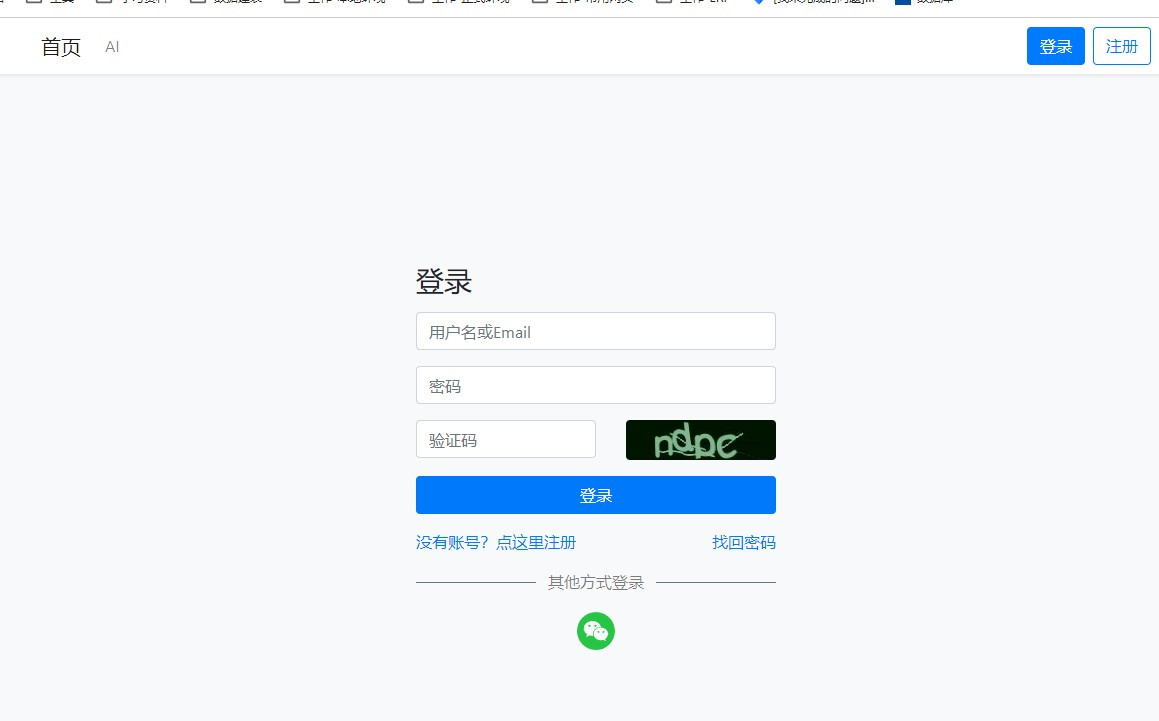Log in with the WeChat icon

[596, 631]
